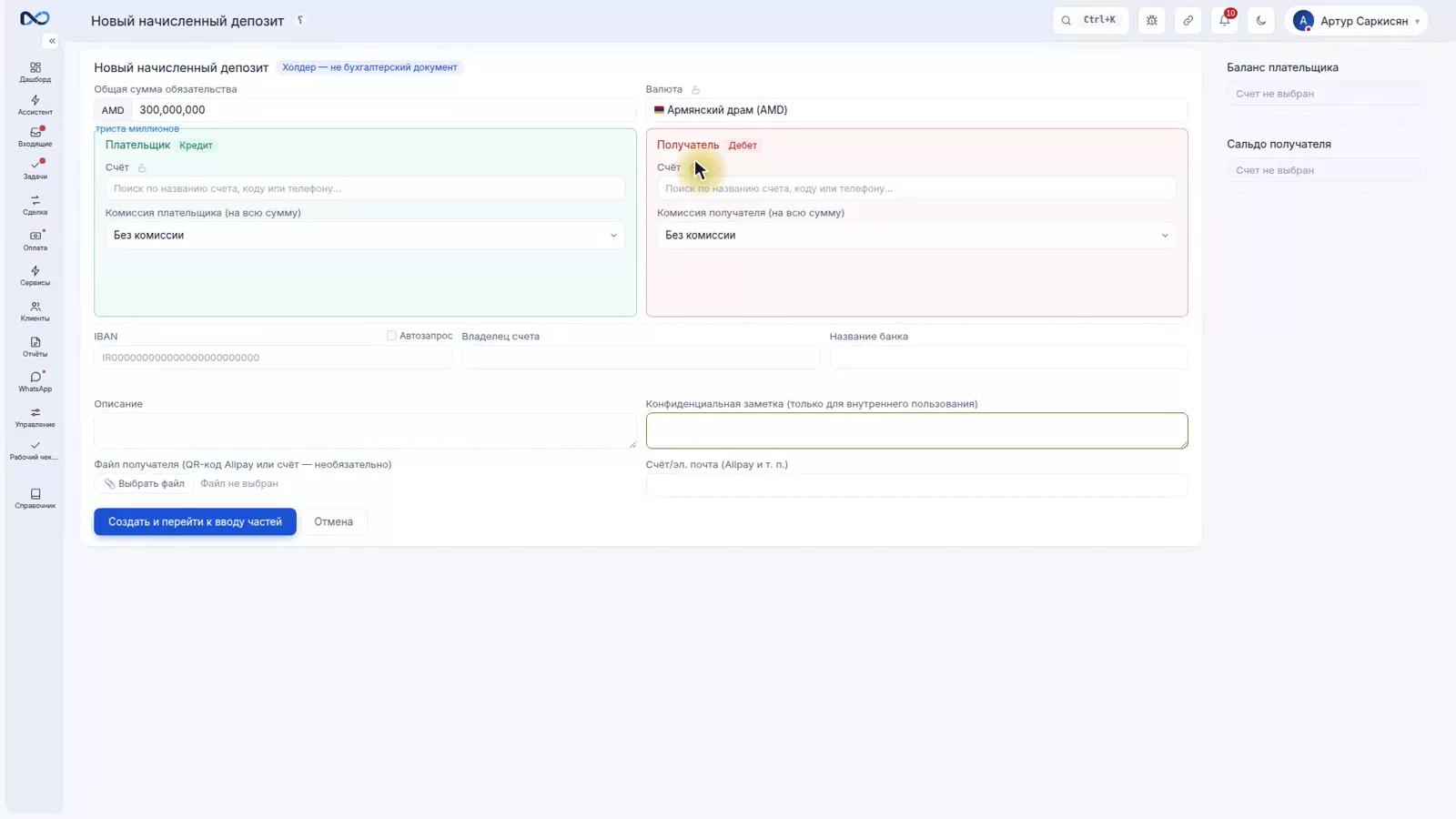Expand recipient commission dropdown Без комиссии
Screen dimensions: 1456x819
click(916, 236)
